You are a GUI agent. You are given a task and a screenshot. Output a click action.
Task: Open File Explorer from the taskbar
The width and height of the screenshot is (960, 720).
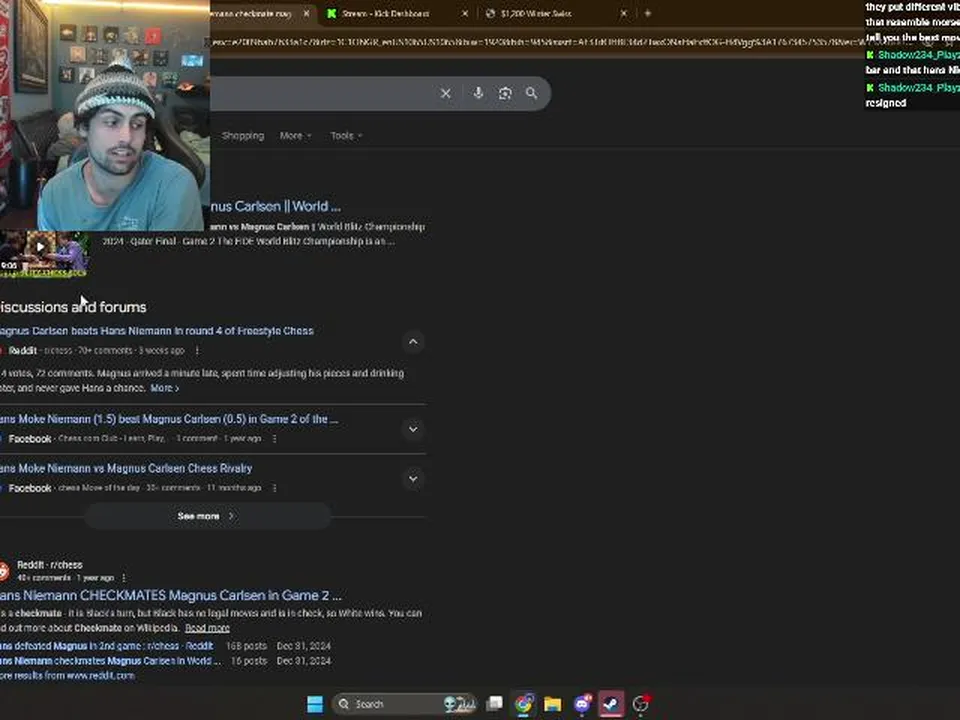tap(552, 704)
